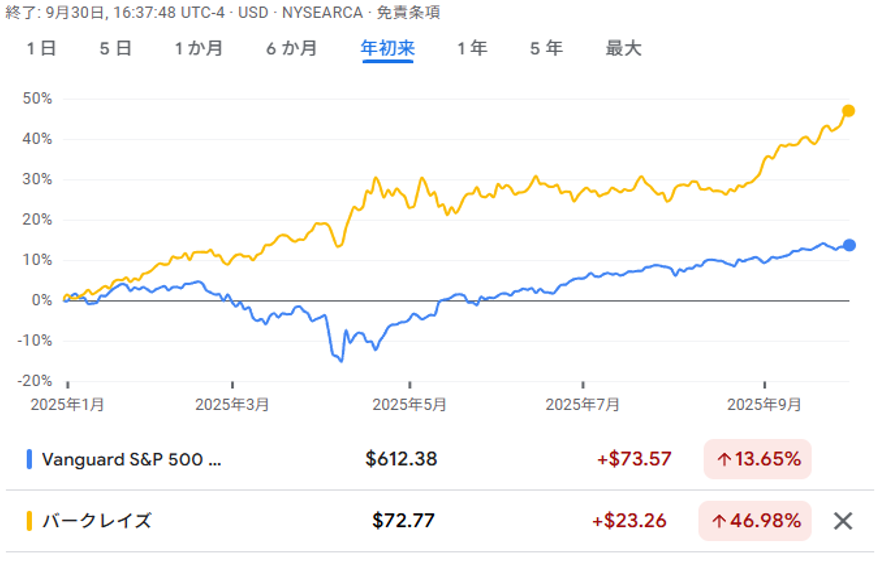
Task: Select the 年初来 tab
Action: (x=387, y=48)
